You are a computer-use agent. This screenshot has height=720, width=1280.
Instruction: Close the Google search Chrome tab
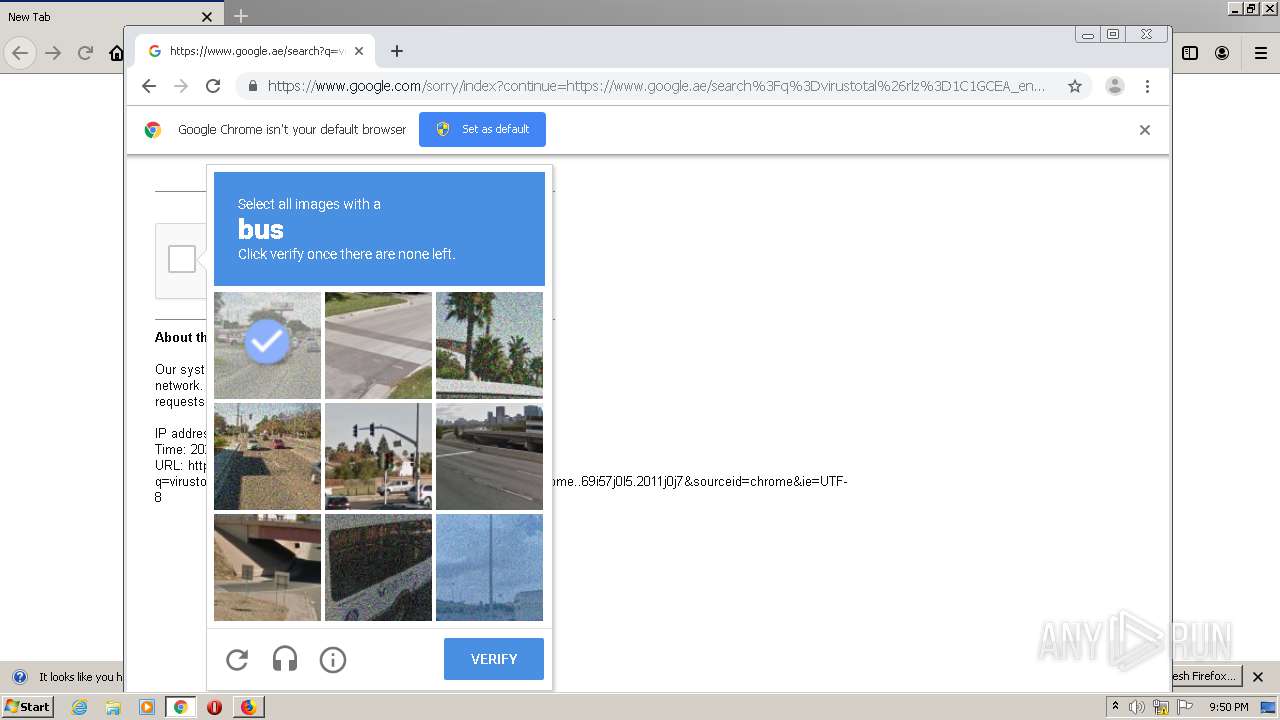[x=359, y=51]
